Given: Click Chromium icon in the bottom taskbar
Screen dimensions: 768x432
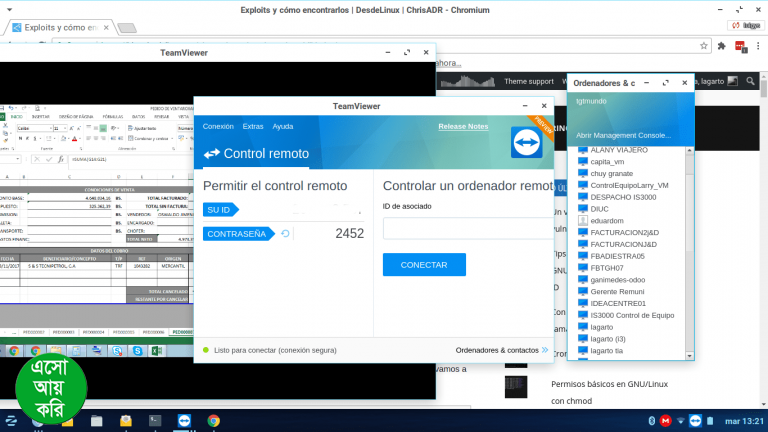Looking at the screenshot, I should click(x=214, y=421).
